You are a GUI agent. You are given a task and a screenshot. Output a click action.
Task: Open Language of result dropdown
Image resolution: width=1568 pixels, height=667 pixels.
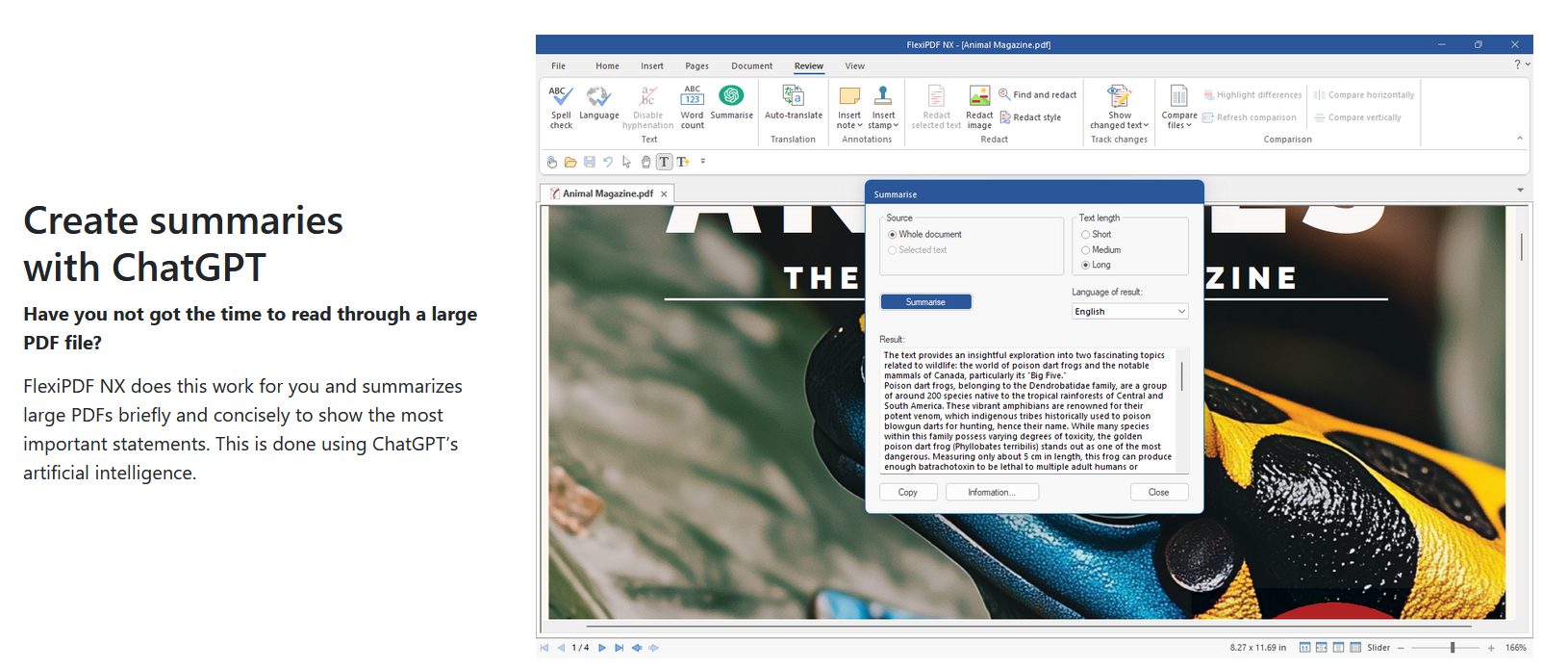click(1130, 312)
